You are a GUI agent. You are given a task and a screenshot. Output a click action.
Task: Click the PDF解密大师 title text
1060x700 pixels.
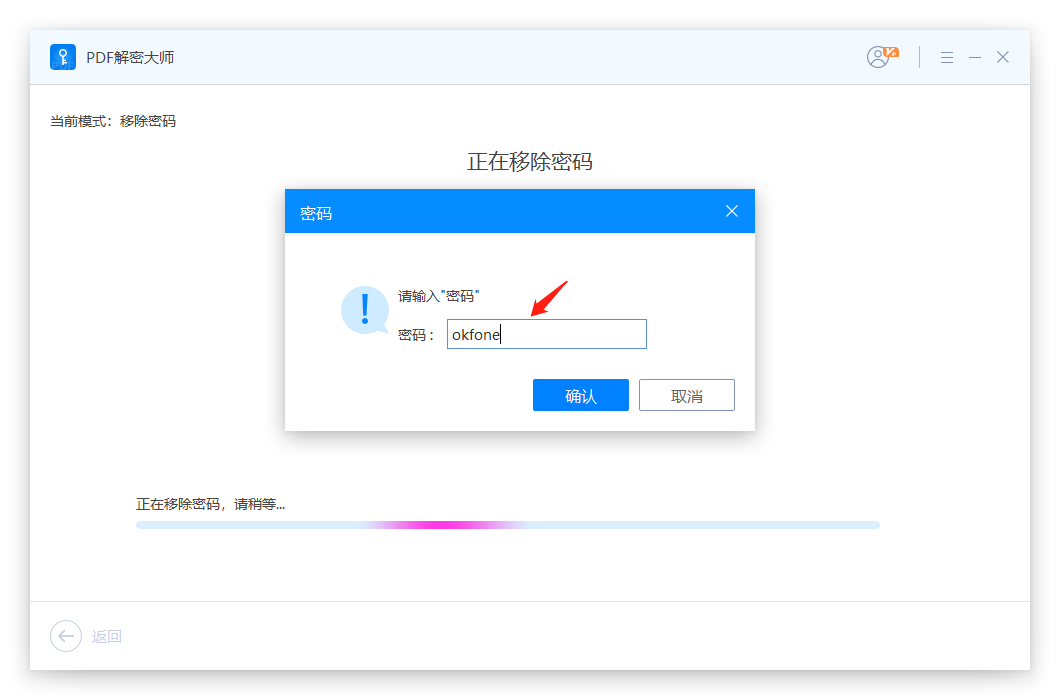(130, 57)
